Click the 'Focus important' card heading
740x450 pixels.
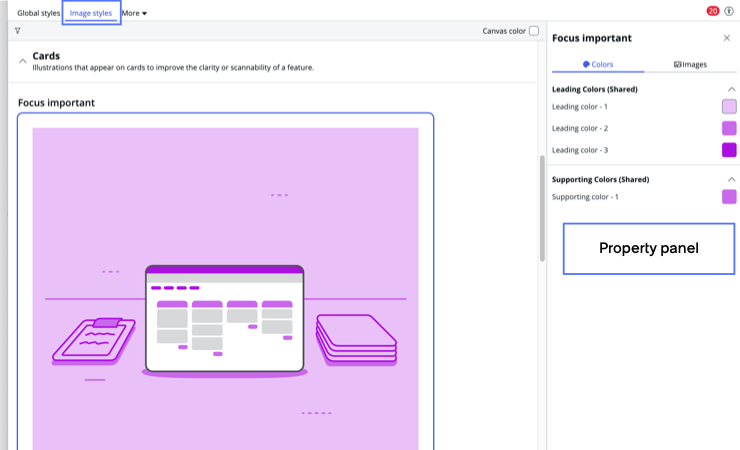tap(56, 103)
